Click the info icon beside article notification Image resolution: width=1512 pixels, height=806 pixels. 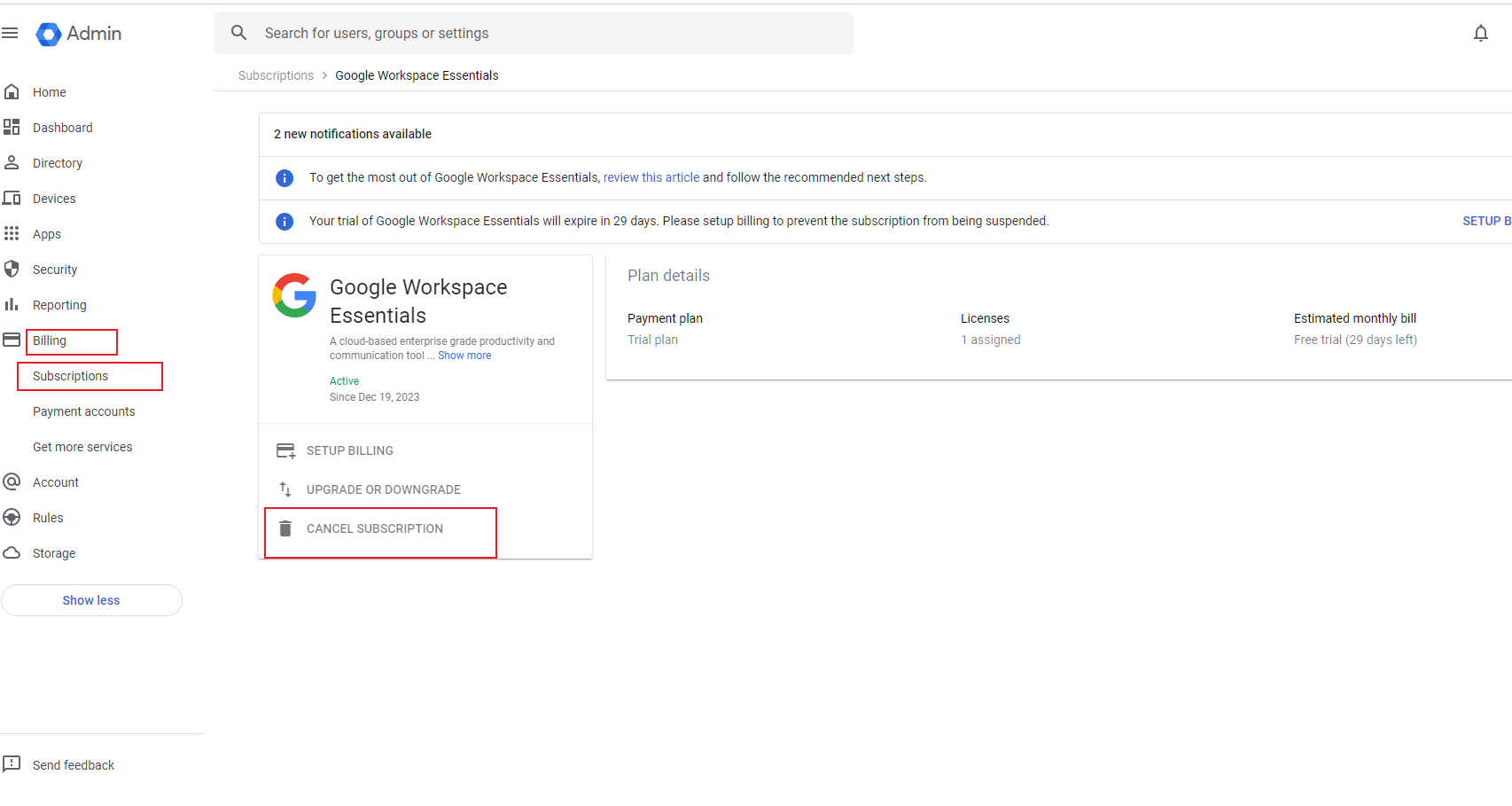tap(284, 178)
